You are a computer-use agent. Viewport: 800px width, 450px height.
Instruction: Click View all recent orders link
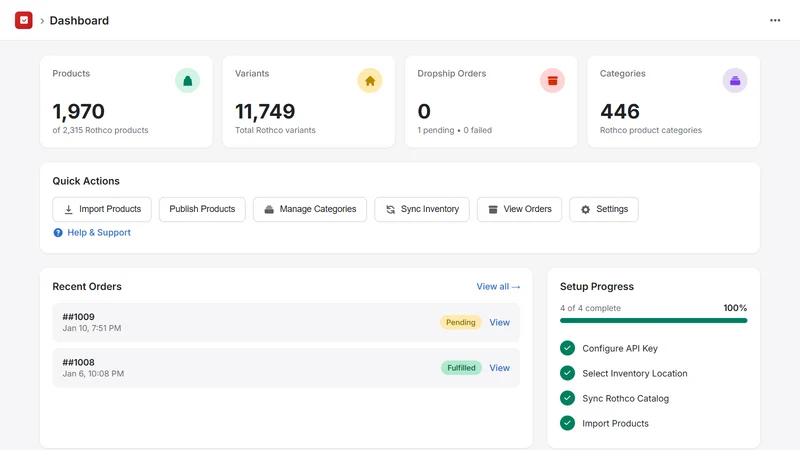(498, 287)
